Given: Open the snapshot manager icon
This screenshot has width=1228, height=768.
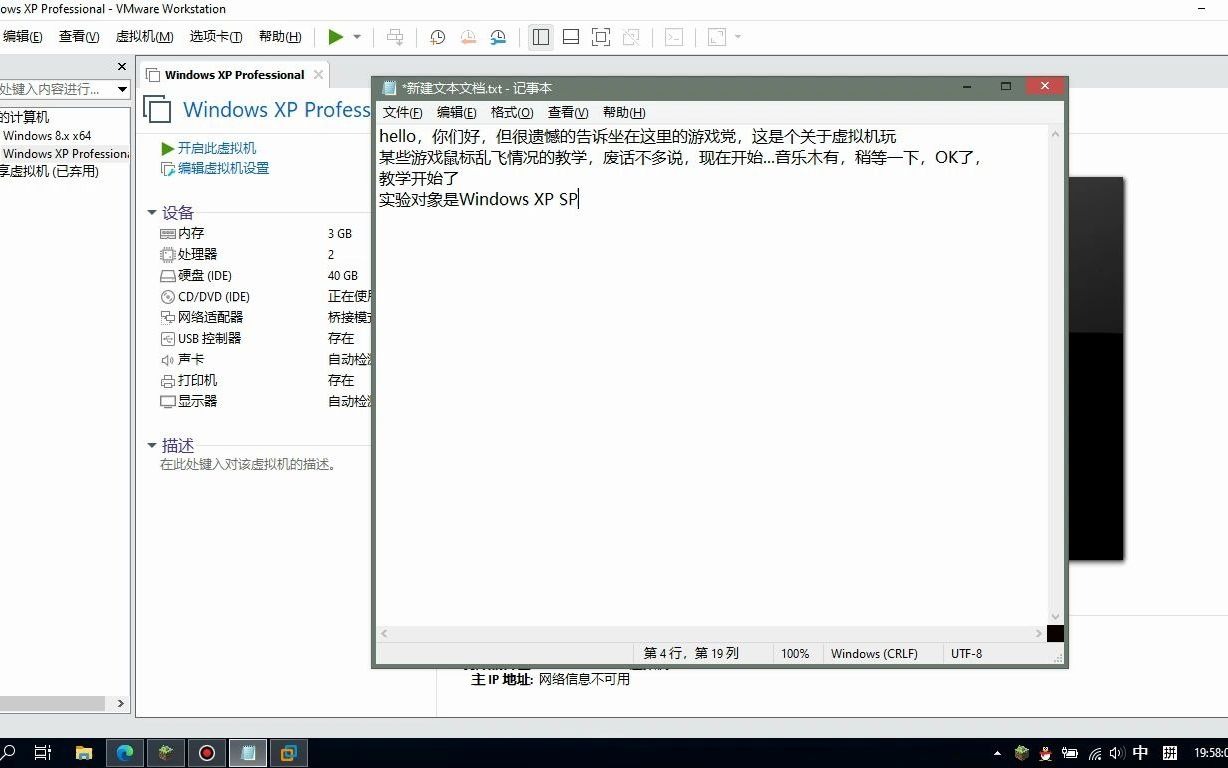Looking at the screenshot, I should [x=498, y=37].
